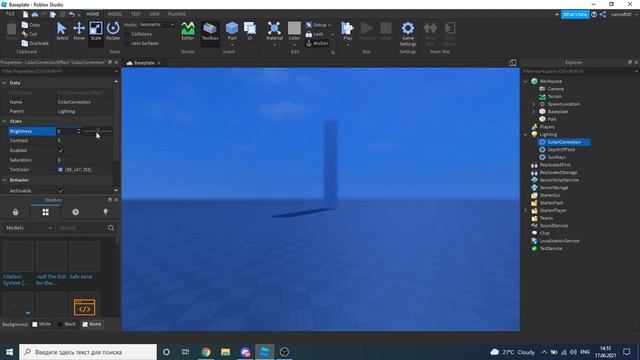Image resolution: width=640 pixels, height=360 pixels.
Task: Open the UI editor button
Action: pyautogui.click(x=249, y=31)
